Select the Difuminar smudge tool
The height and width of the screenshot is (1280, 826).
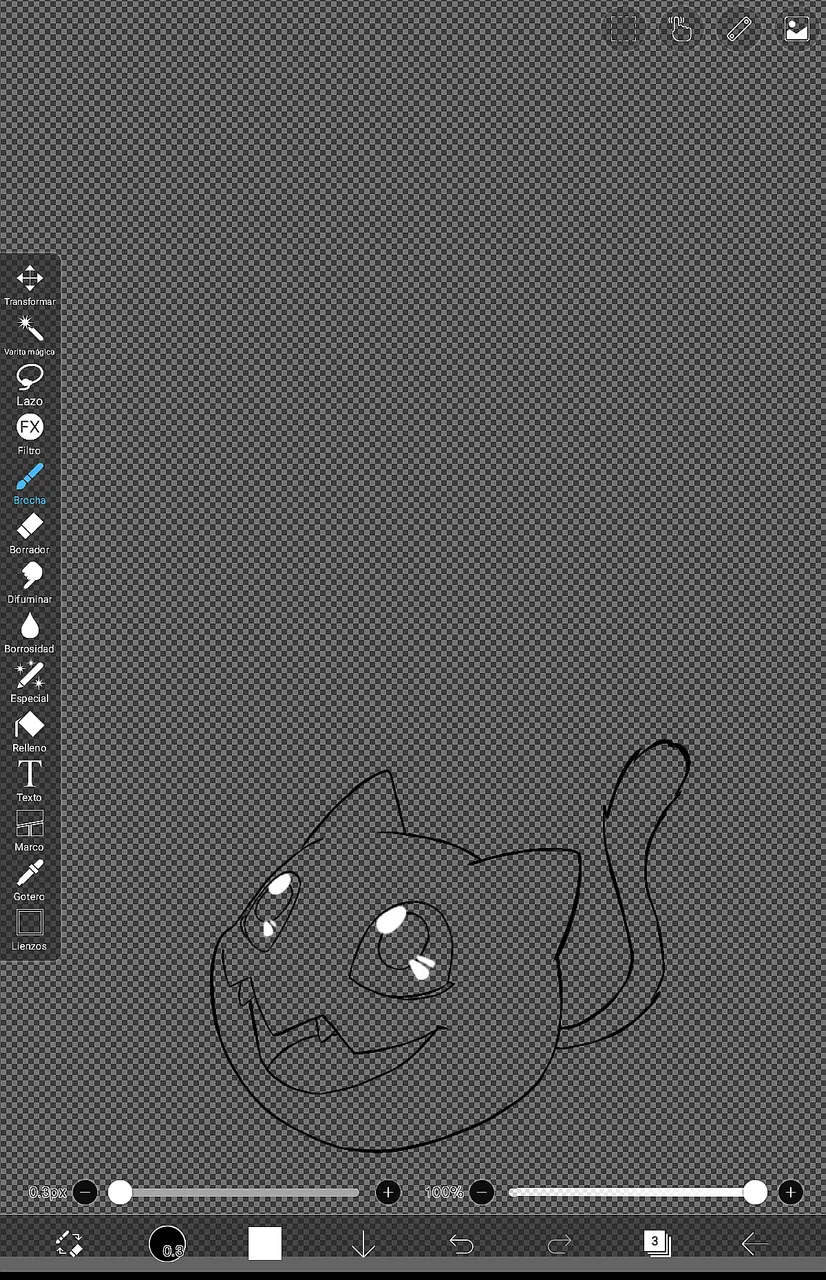tap(30, 582)
